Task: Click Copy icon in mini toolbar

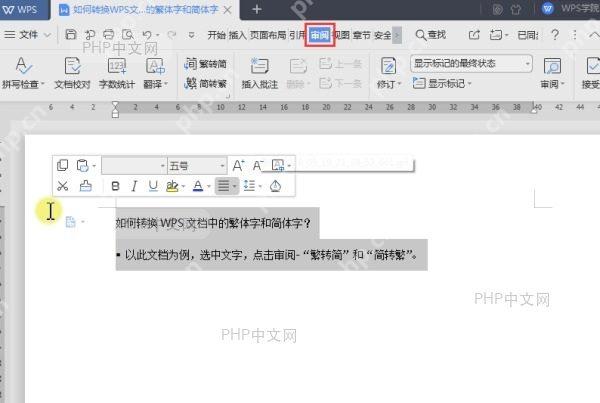Action: tap(62, 165)
